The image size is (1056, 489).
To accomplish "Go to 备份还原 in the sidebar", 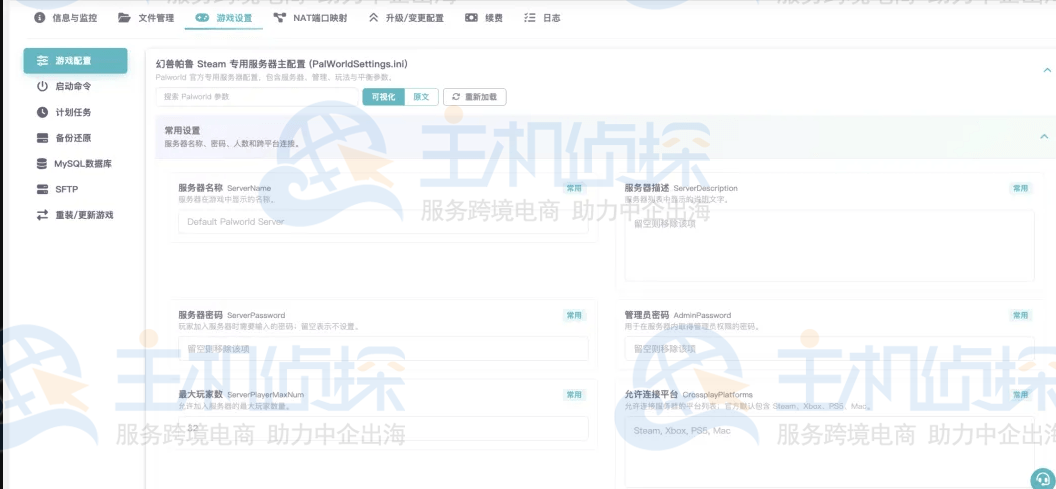I will (x=75, y=138).
